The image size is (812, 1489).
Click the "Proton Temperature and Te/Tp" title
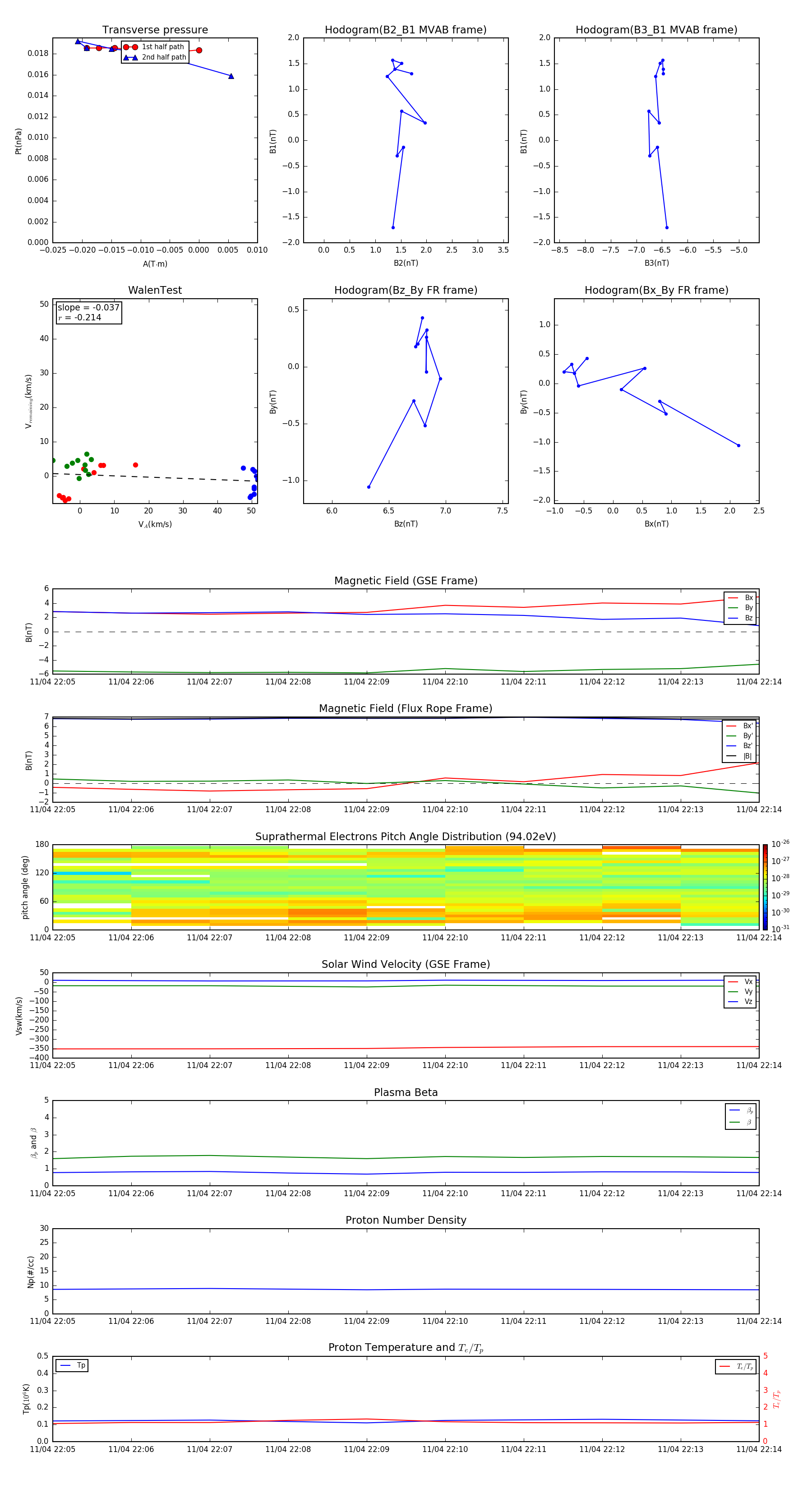click(406, 1347)
